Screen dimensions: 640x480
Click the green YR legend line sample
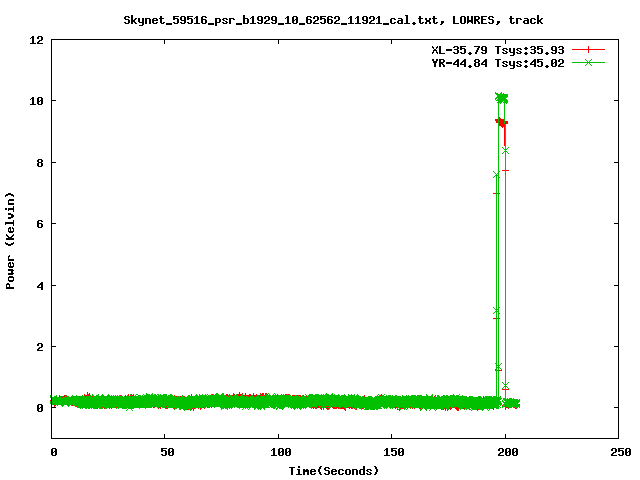tap(588, 62)
